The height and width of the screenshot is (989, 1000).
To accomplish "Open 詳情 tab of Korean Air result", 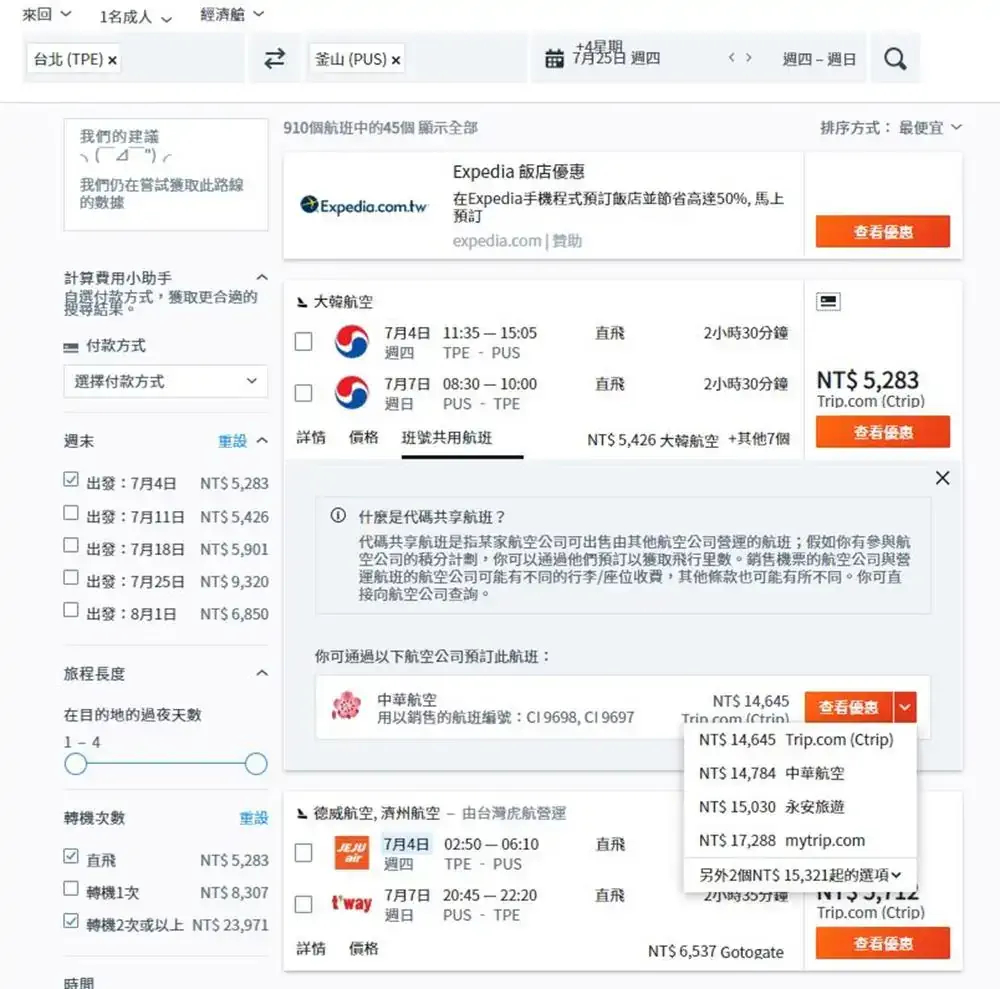I will 311,437.
